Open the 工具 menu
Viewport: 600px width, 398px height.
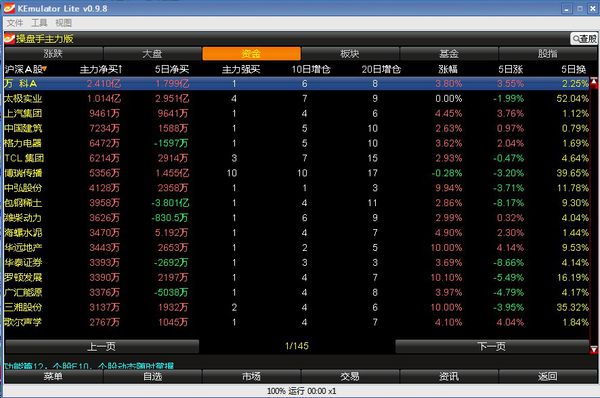click(39, 23)
